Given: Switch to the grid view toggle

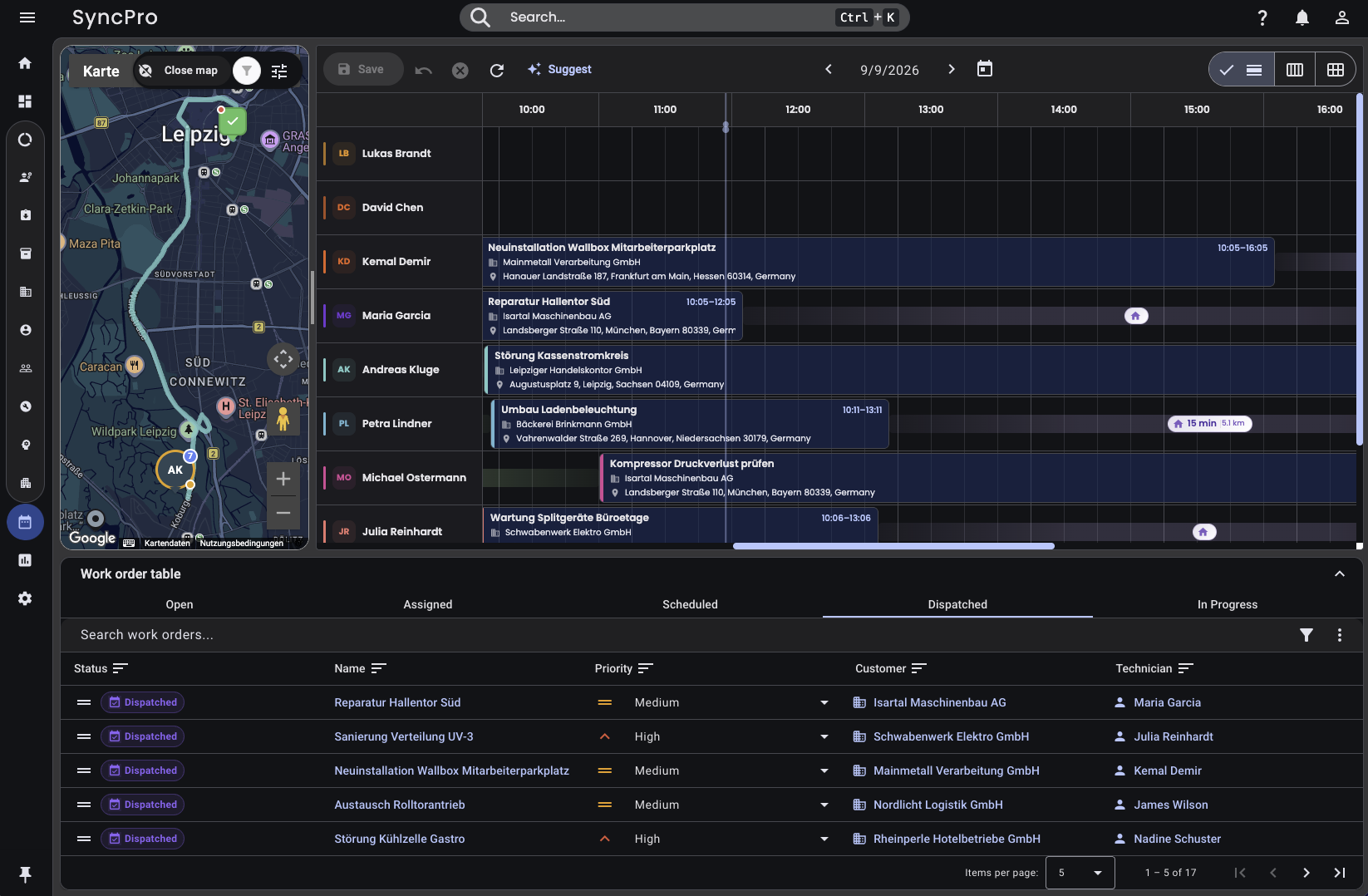Looking at the screenshot, I should pyautogui.click(x=1336, y=70).
